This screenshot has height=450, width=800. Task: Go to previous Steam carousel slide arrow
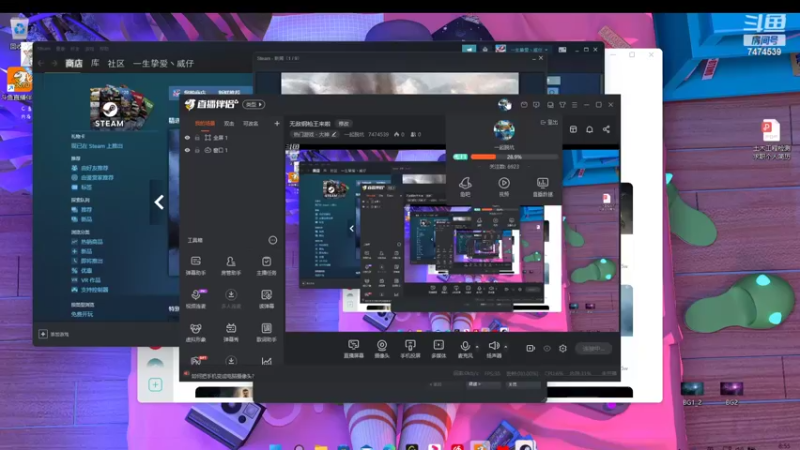tap(159, 203)
